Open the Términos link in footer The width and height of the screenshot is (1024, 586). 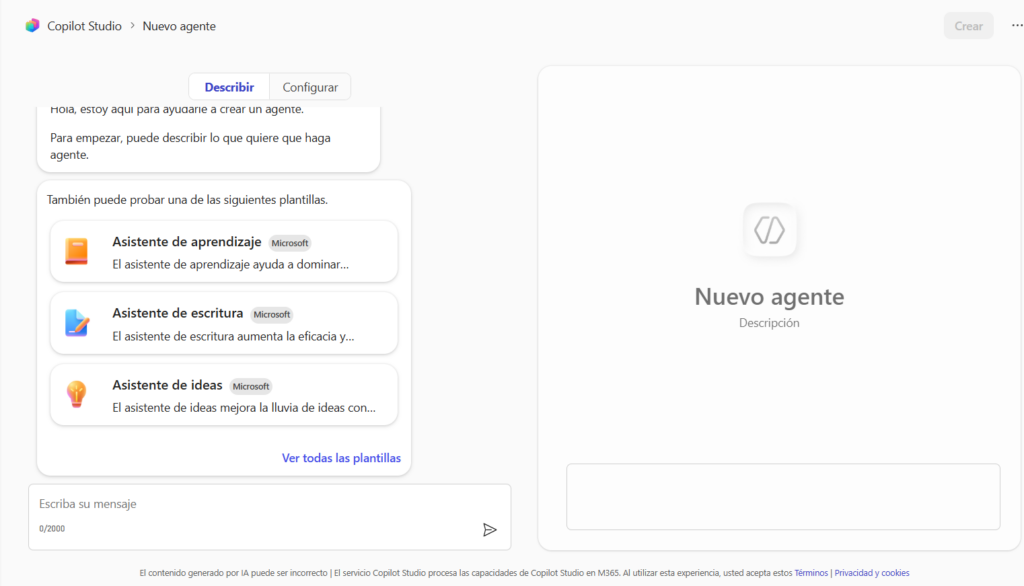point(811,573)
